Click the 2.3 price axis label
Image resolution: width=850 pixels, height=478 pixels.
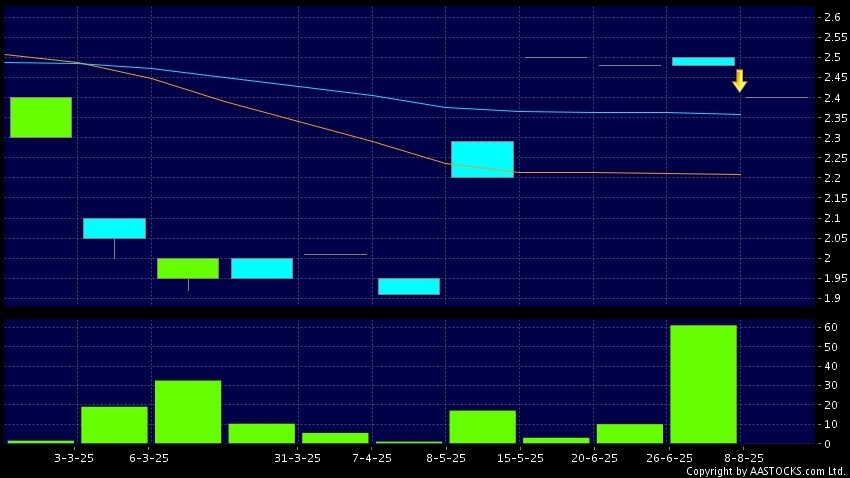coord(832,138)
